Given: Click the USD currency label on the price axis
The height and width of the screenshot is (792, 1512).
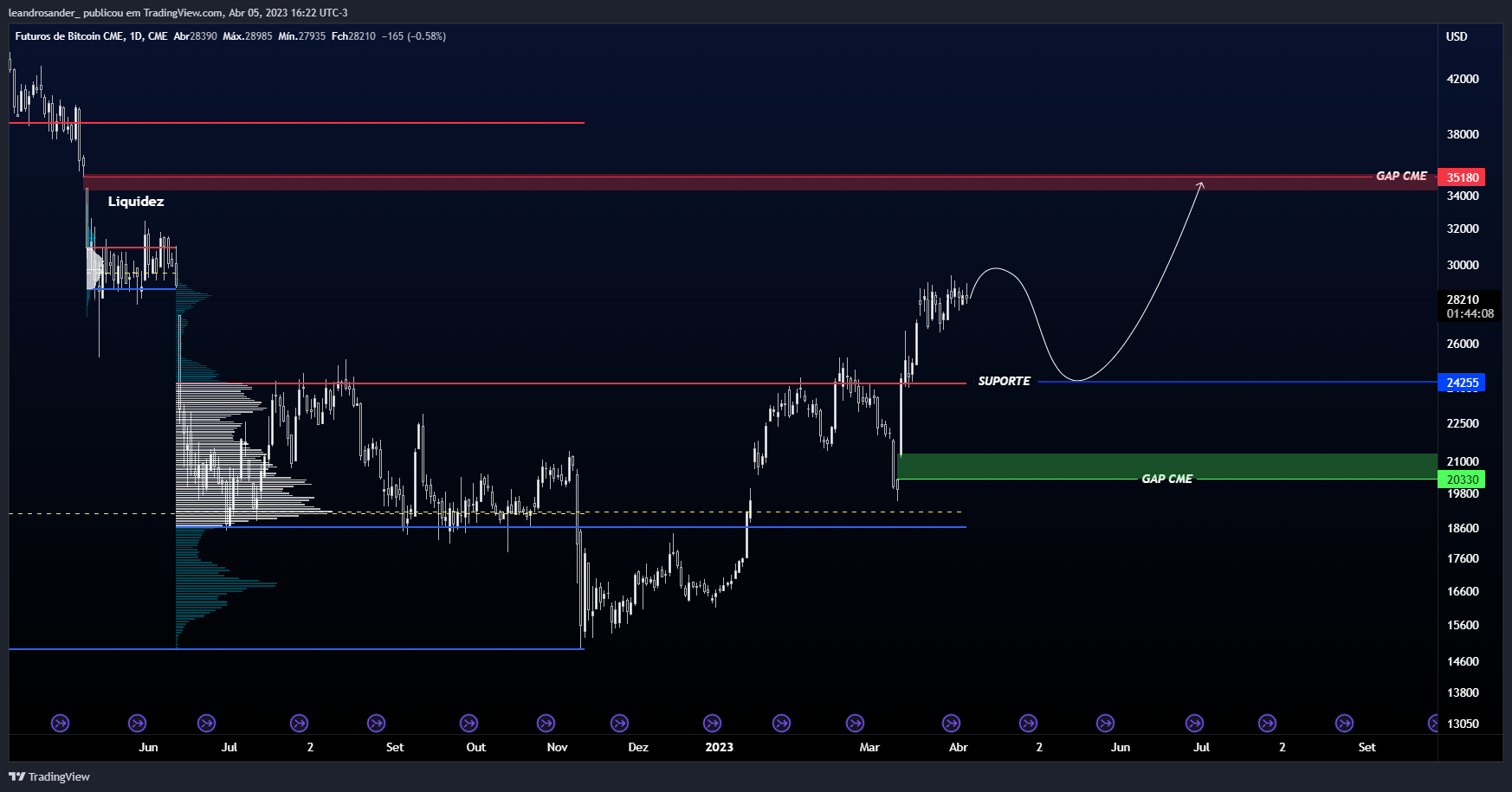Looking at the screenshot, I should click(1457, 36).
